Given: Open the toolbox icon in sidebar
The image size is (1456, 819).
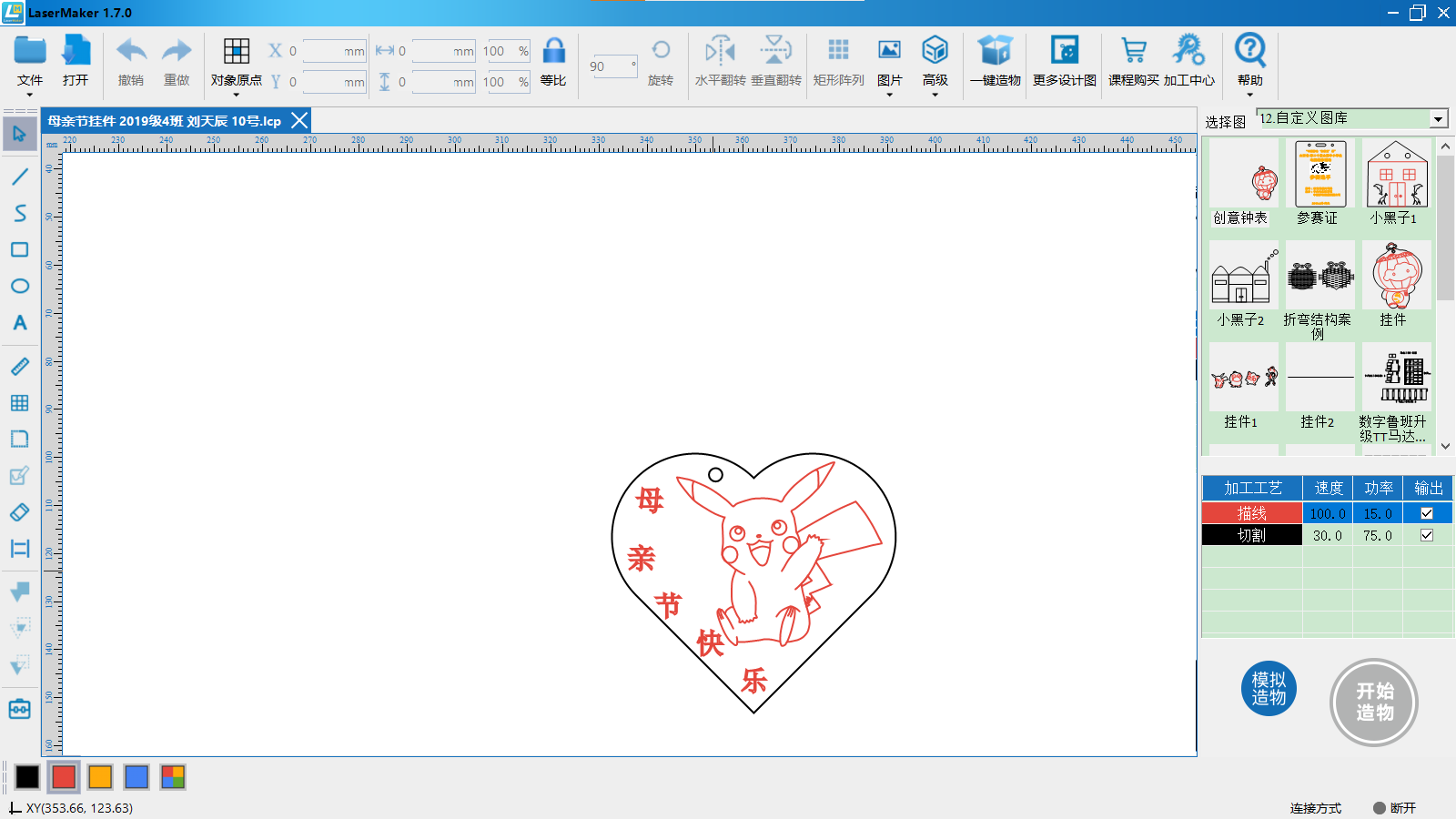Looking at the screenshot, I should click(19, 709).
